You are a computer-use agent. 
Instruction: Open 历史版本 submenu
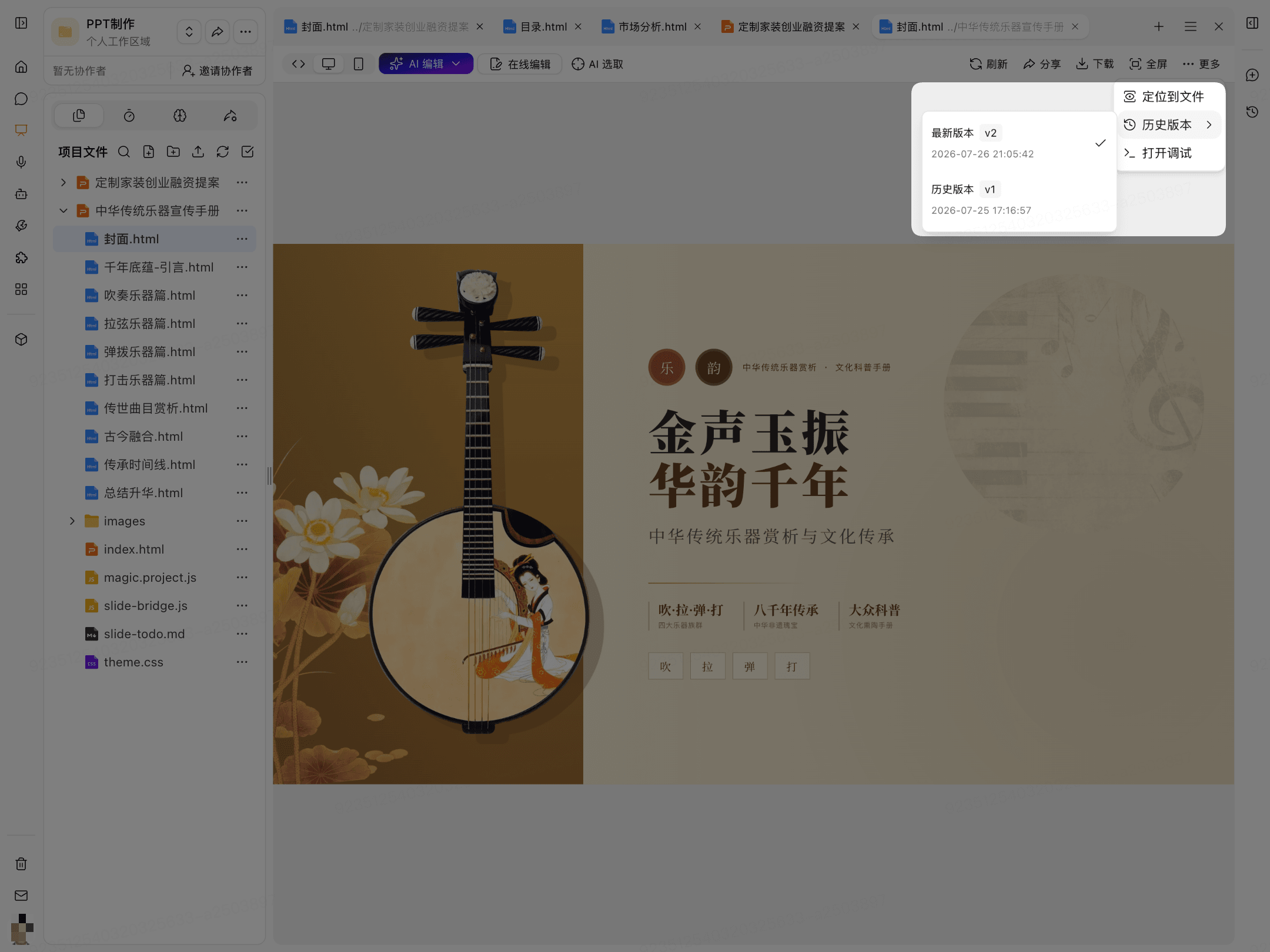tap(1169, 125)
